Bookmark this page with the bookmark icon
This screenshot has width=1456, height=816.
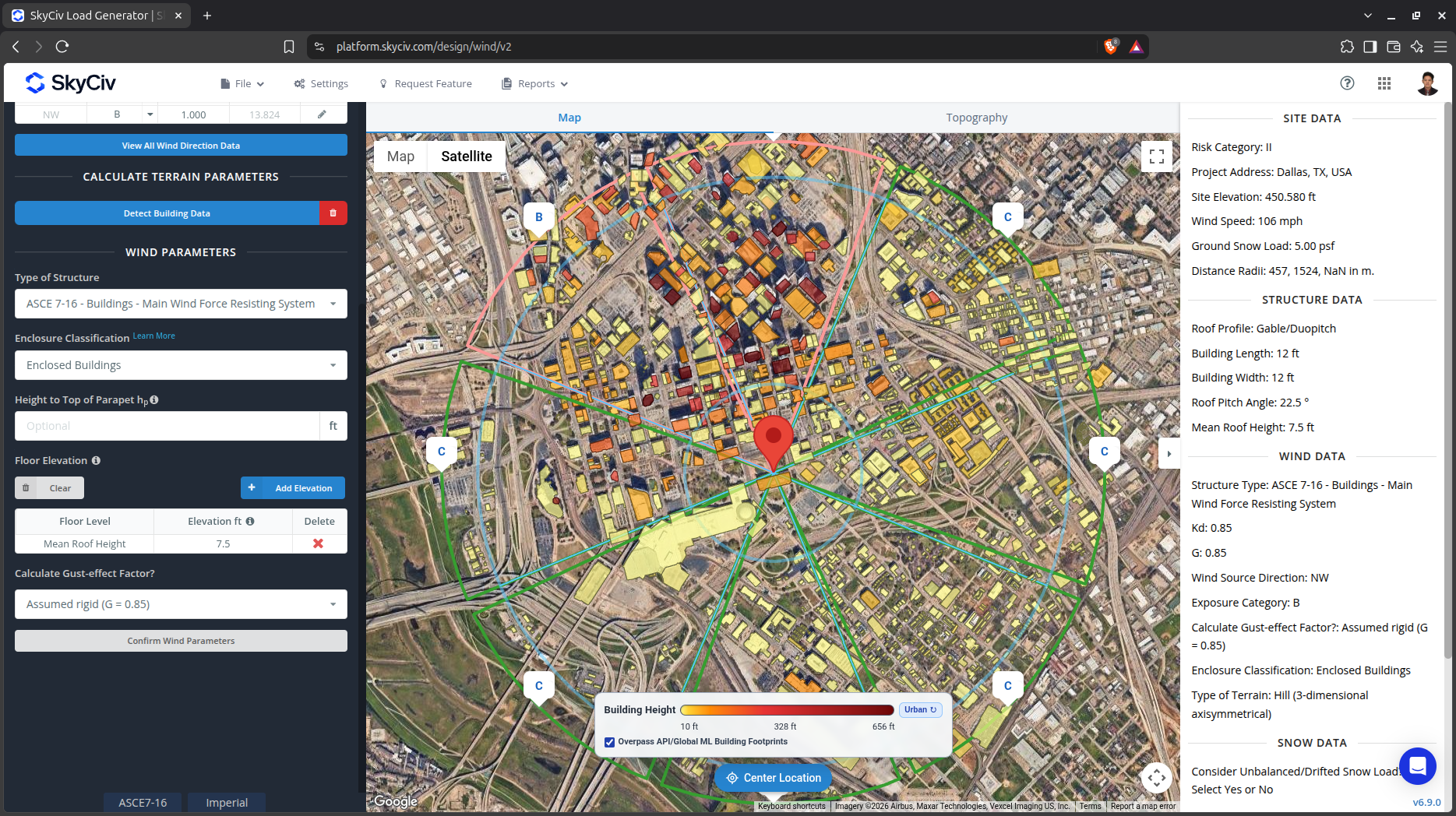point(289,47)
